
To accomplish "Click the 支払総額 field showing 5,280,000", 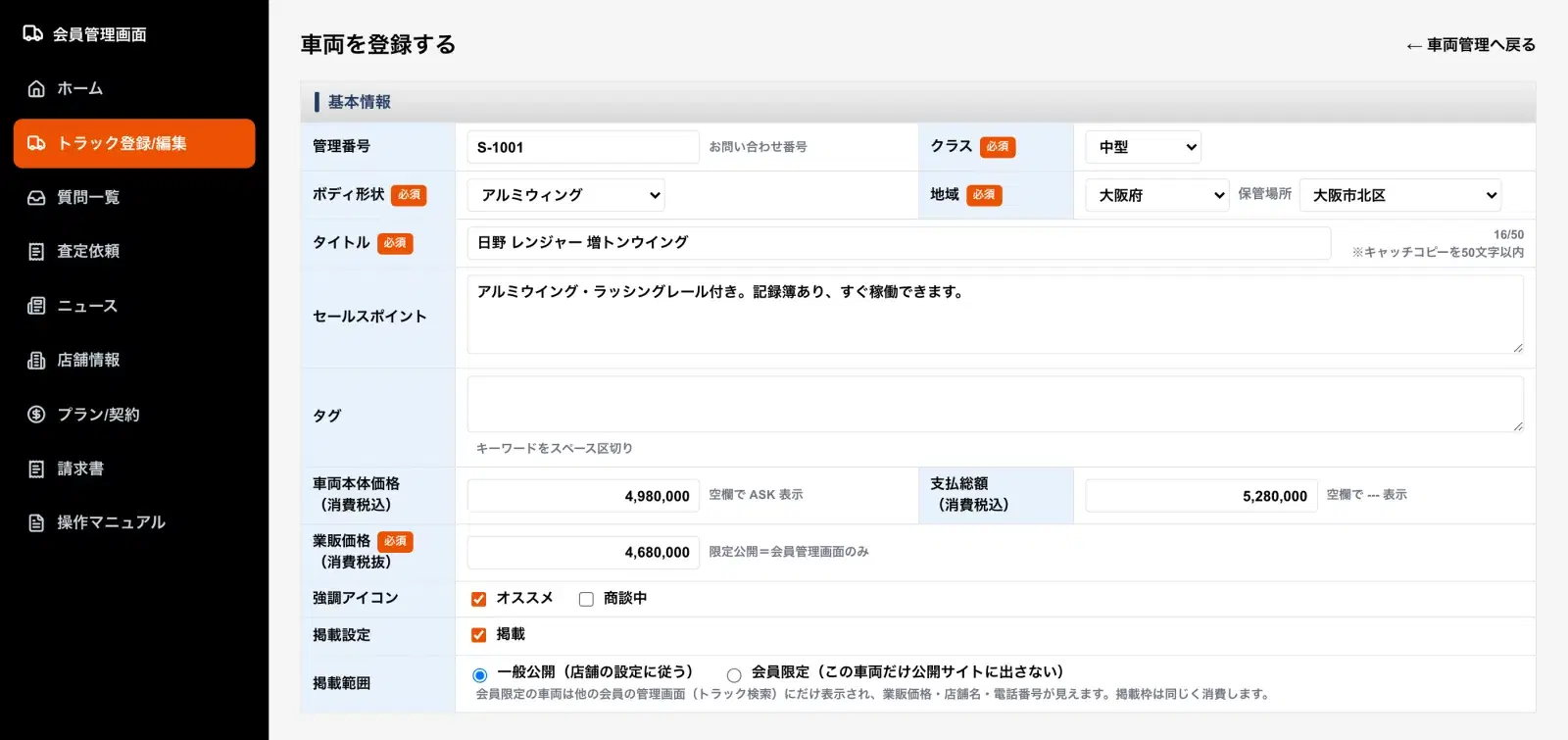I will coord(1201,496).
